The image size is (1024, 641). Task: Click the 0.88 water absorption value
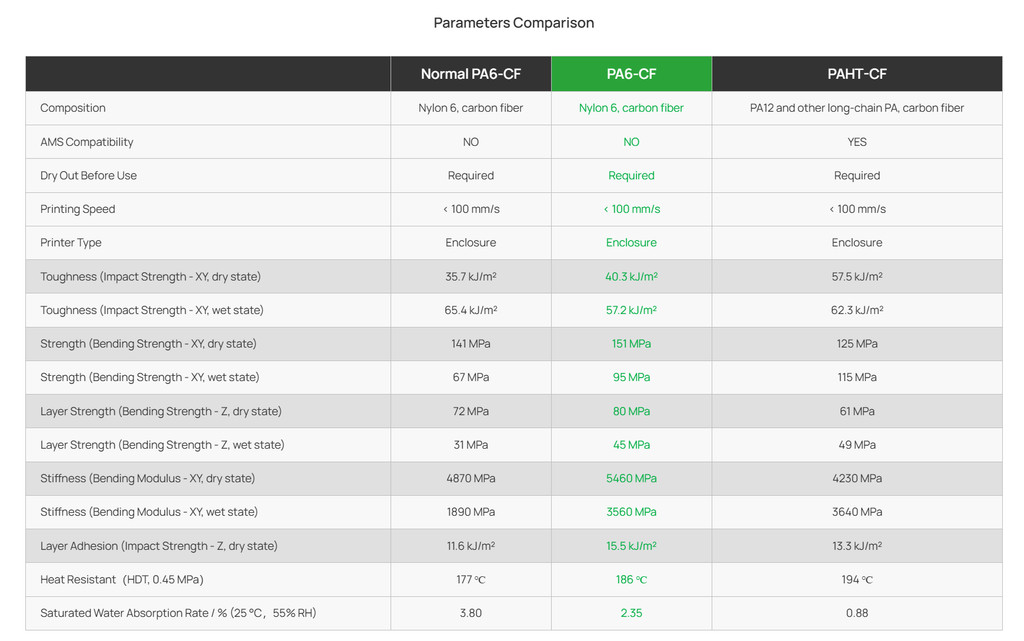pyautogui.click(x=856, y=613)
